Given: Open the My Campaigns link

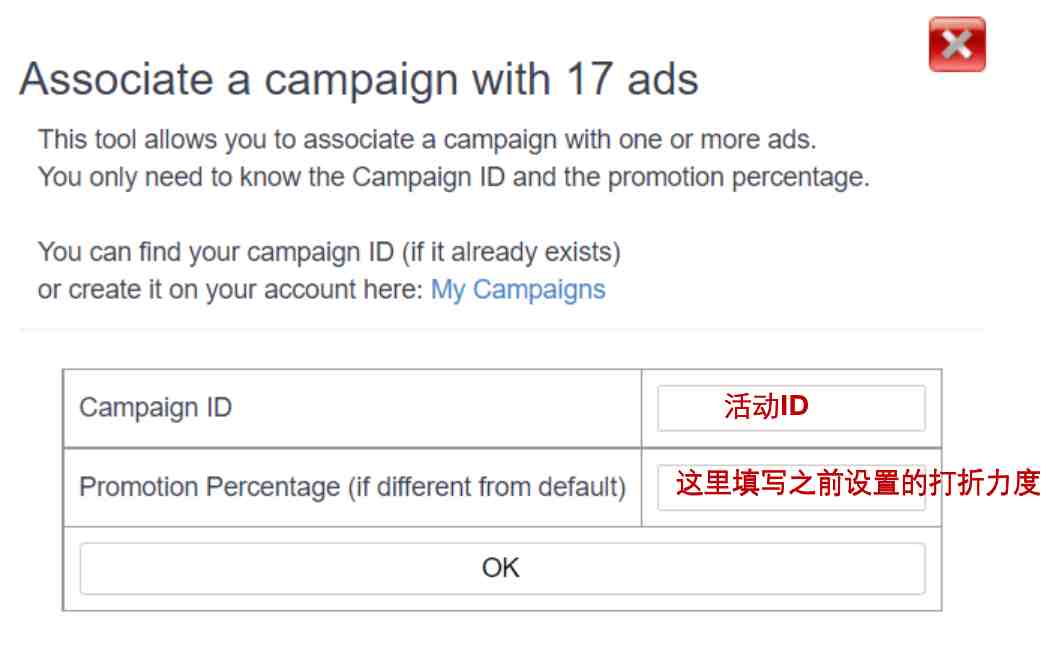Looking at the screenshot, I should click(x=518, y=289).
